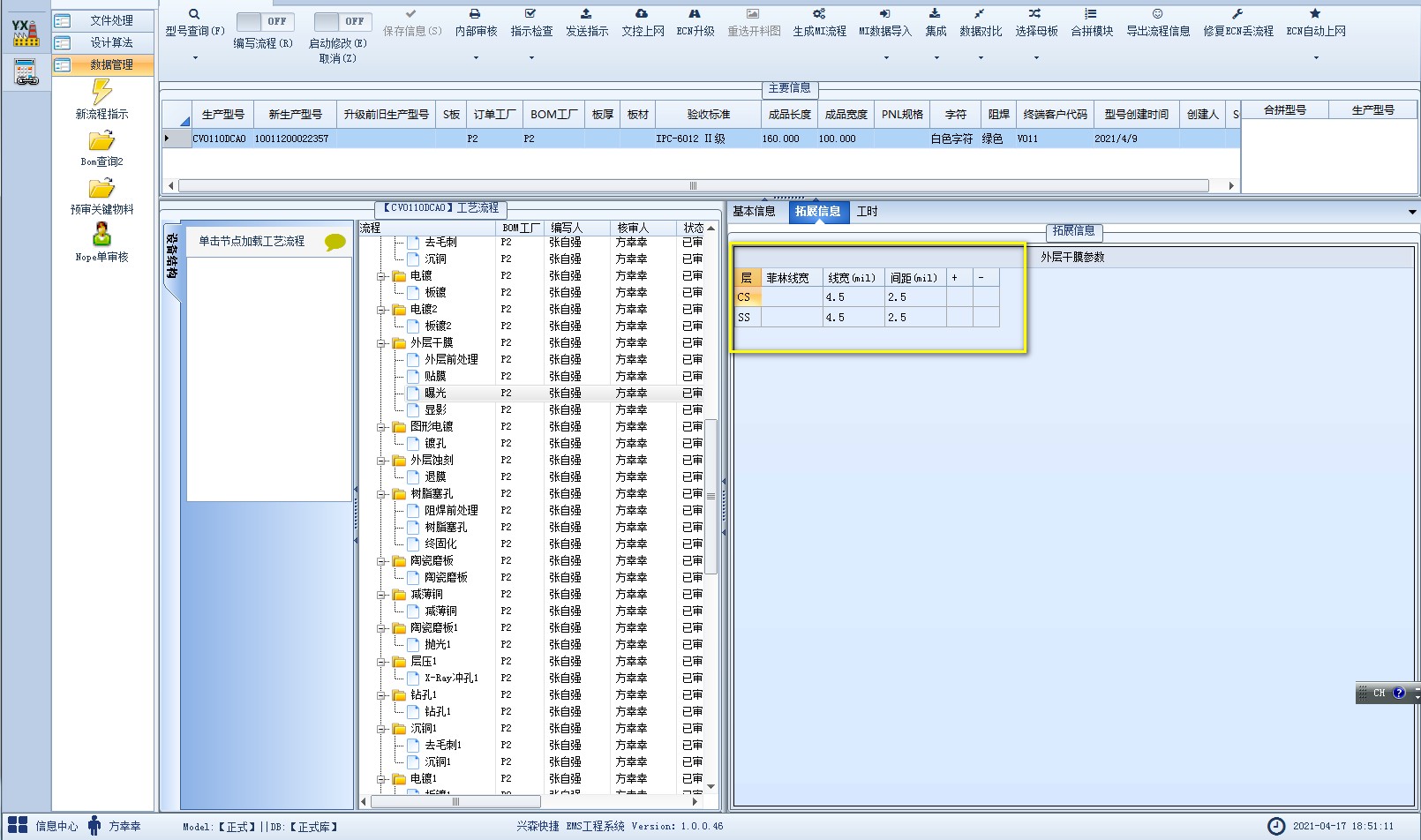The height and width of the screenshot is (840, 1421).
Task: Click the calculator icon in left sidebar
Action: click(26, 73)
